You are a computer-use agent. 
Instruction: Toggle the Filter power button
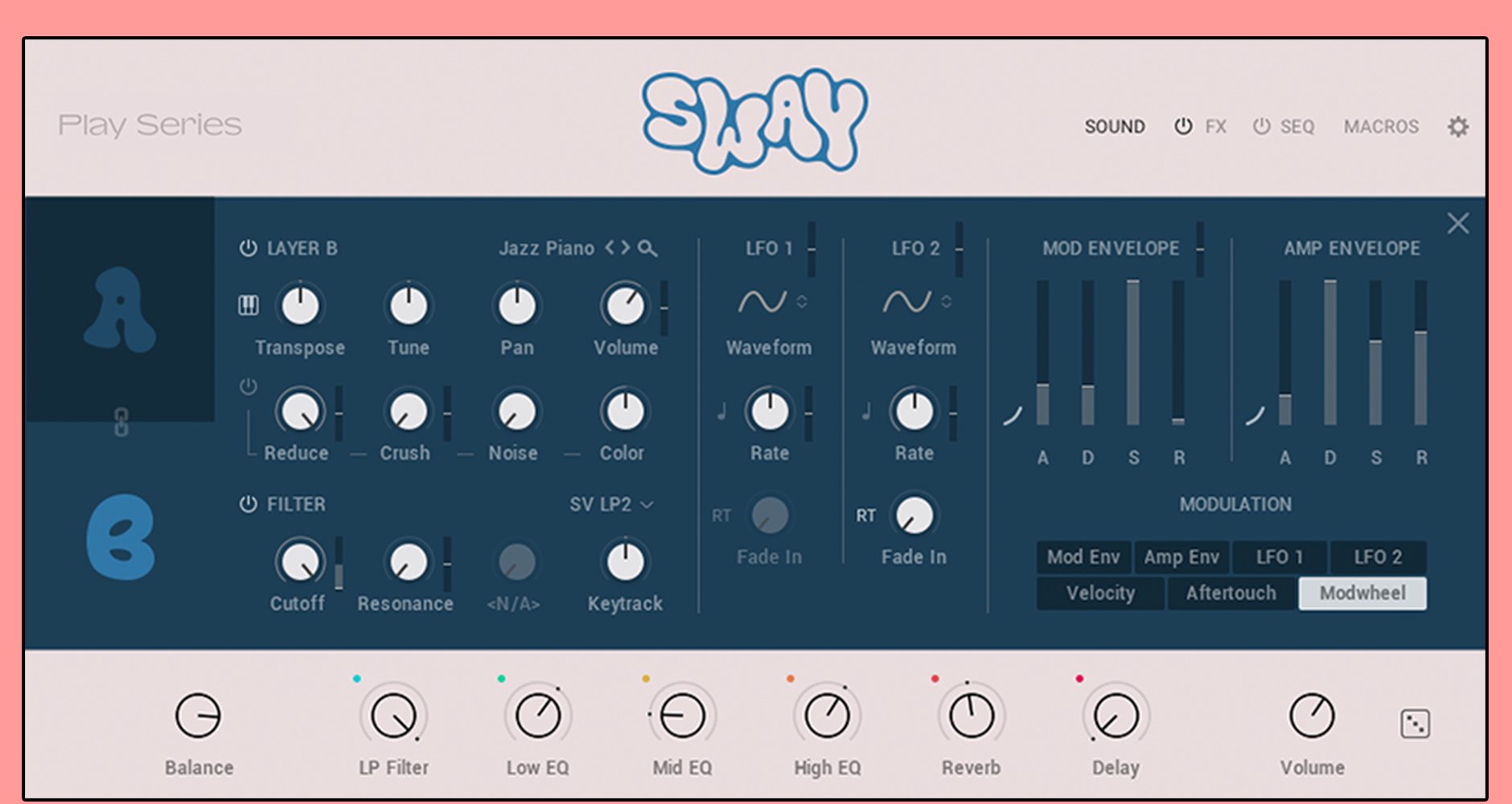tap(248, 504)
